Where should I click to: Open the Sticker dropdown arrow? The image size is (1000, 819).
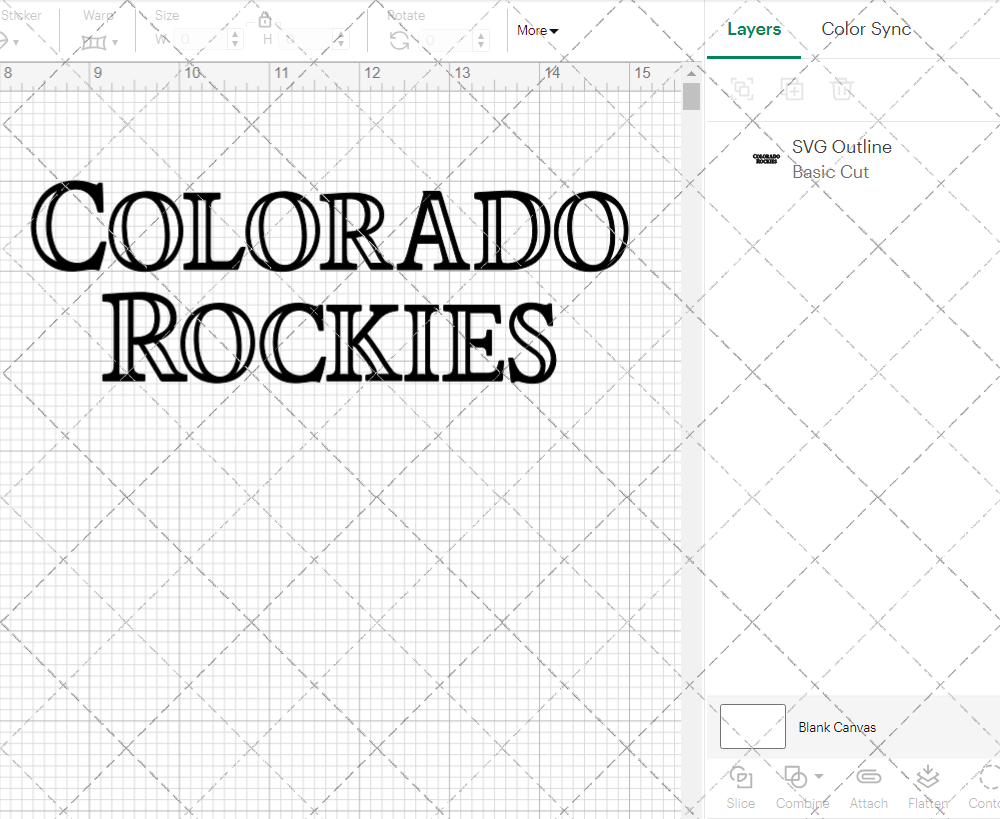pos(15,43)
